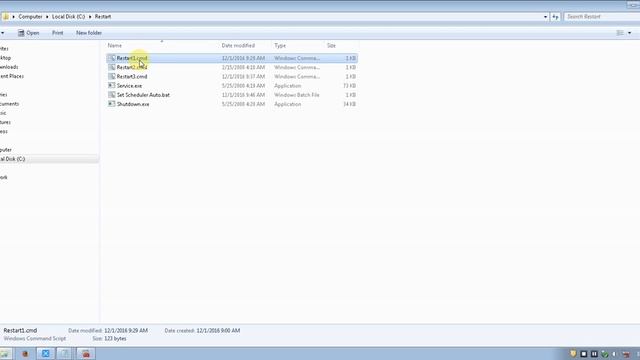Viewport: 640px width, 360px height.
Task: Select the Network item in navigation pane
Action: click(x=4, y=177)
